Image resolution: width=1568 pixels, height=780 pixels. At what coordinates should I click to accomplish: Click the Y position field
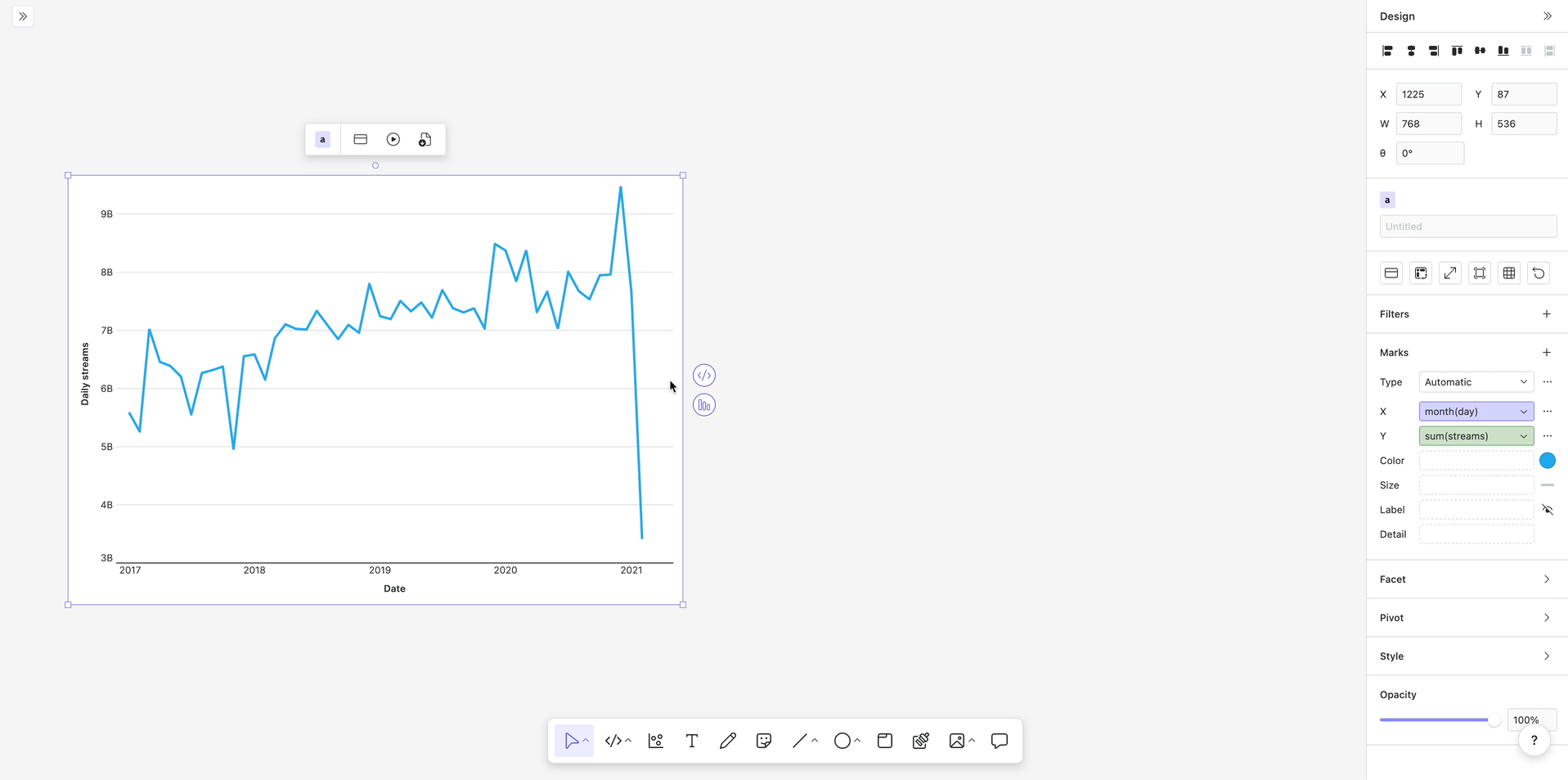[1524, 95]
